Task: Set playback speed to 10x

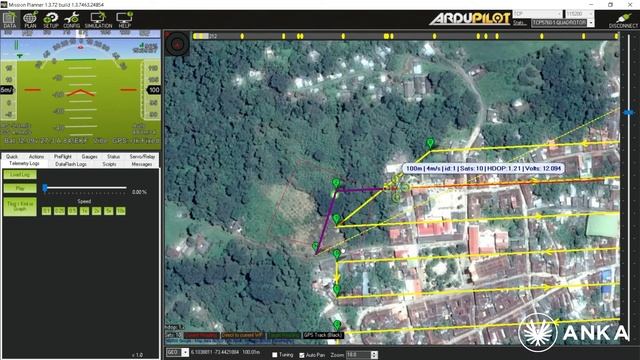Action: click(x=120, y=211)
